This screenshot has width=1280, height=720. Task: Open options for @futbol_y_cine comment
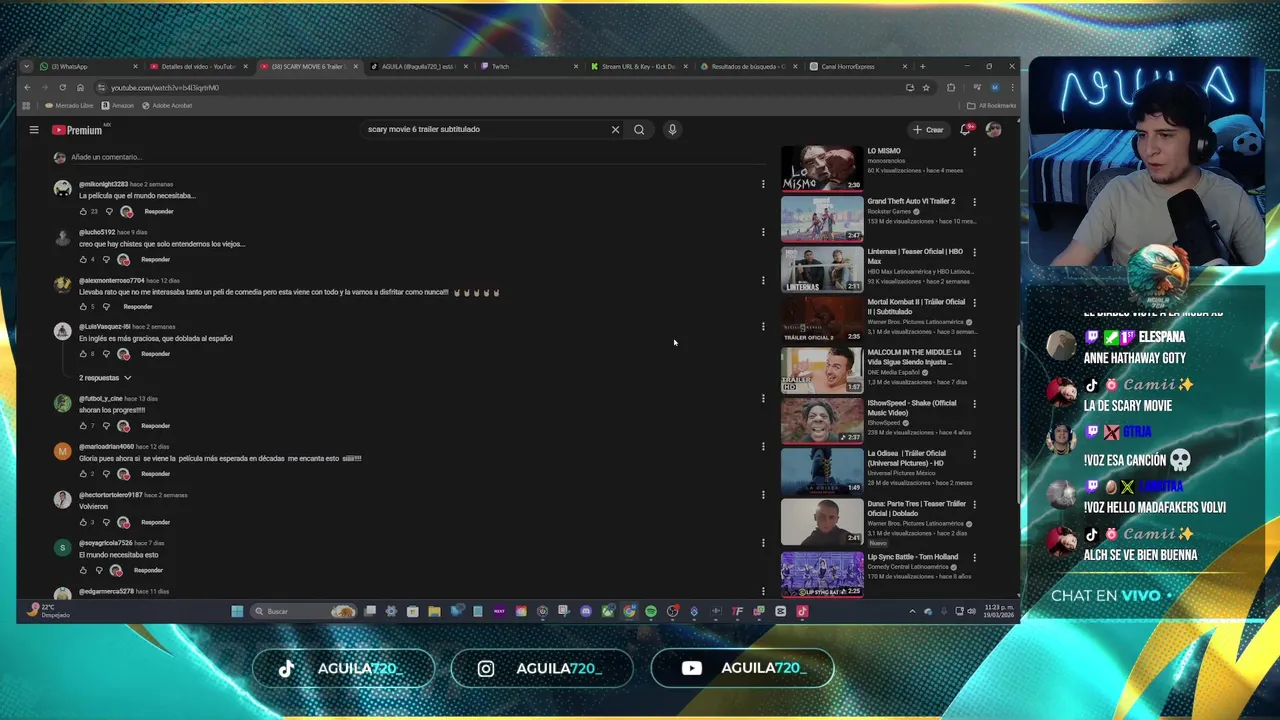click(763, 398)
